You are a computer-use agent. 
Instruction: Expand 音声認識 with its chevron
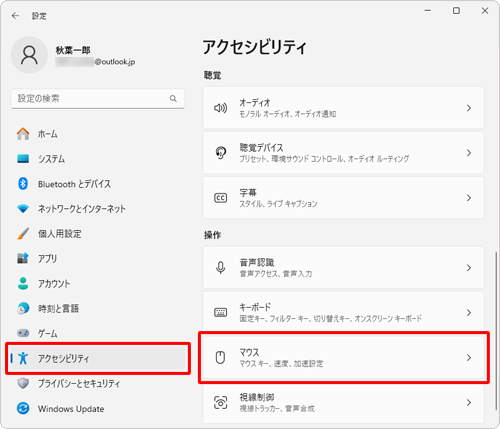coord(469,268)
